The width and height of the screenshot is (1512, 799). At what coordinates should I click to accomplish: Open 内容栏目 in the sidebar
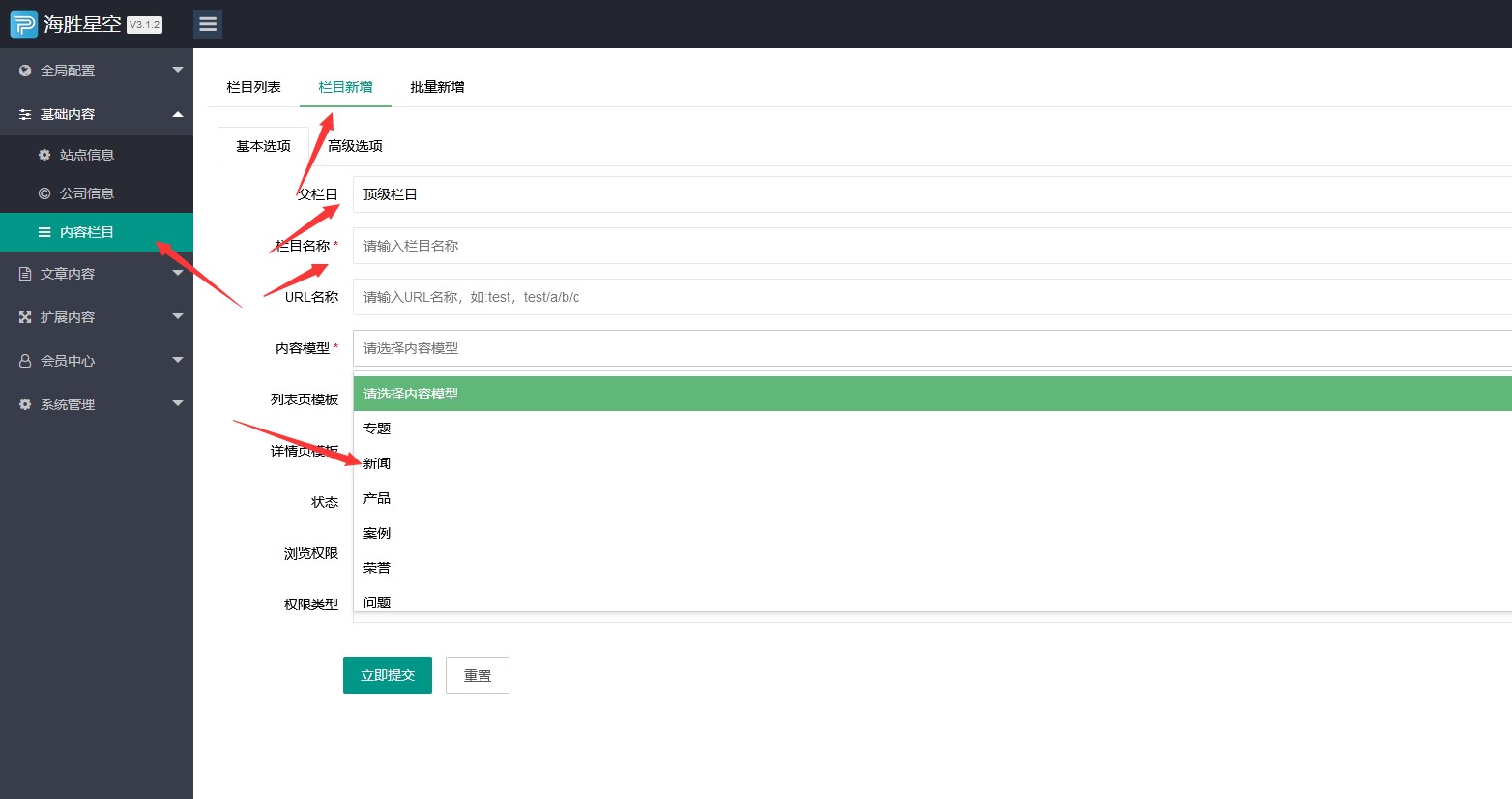pos(97,232)
